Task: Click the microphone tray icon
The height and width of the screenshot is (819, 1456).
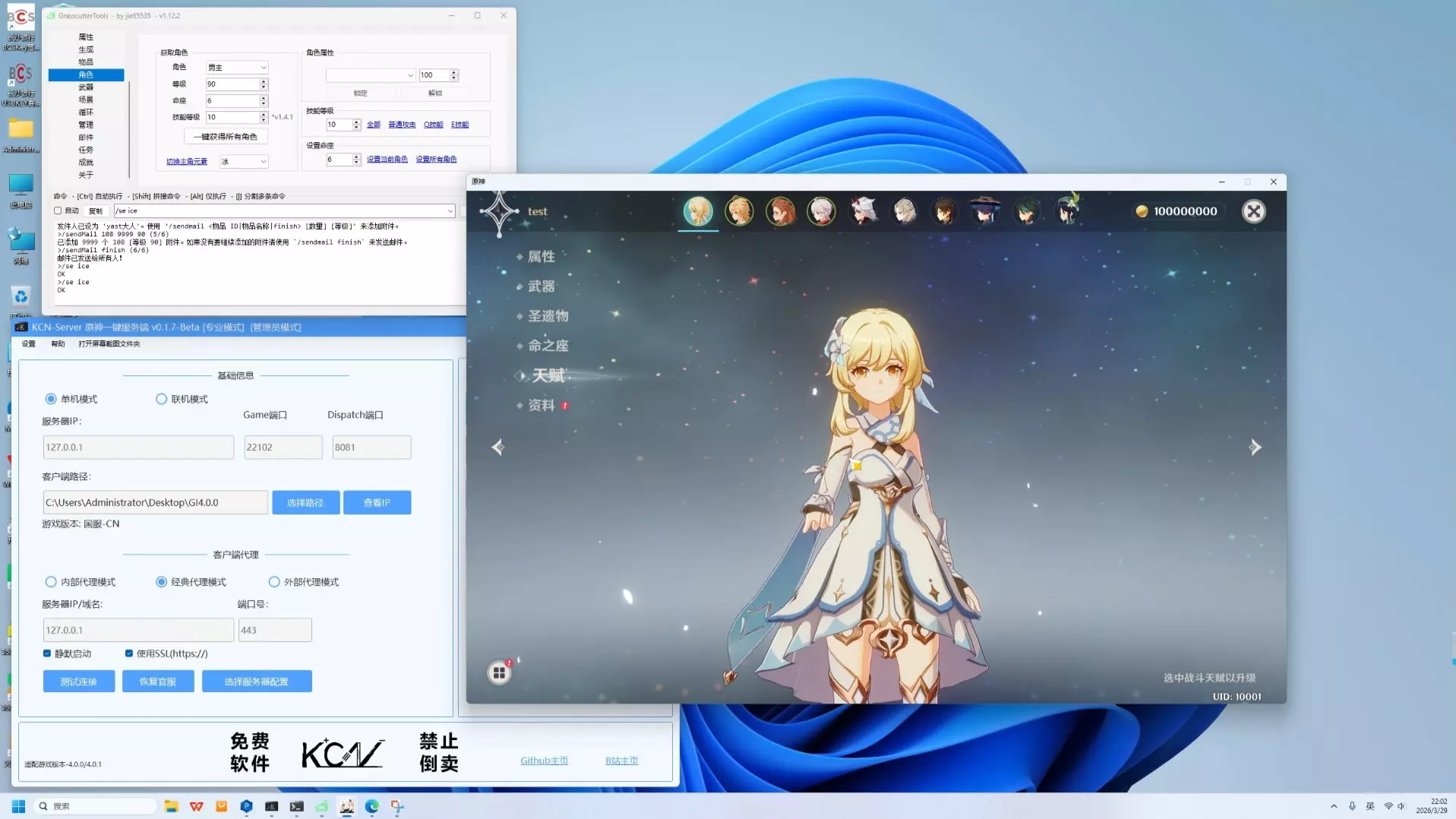Action: [1352, 806]
